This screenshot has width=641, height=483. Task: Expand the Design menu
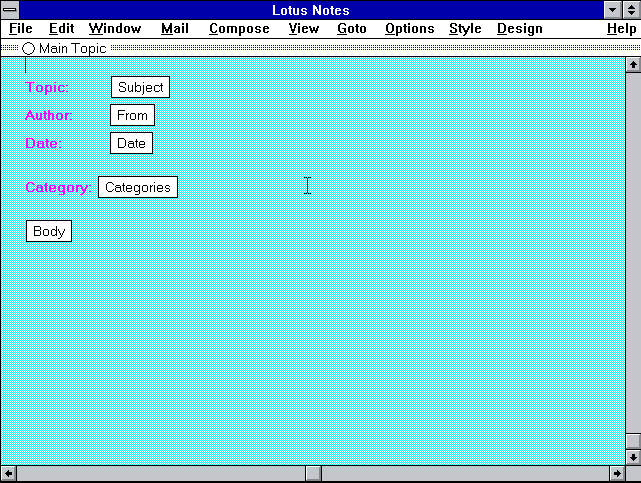[519, 29]
